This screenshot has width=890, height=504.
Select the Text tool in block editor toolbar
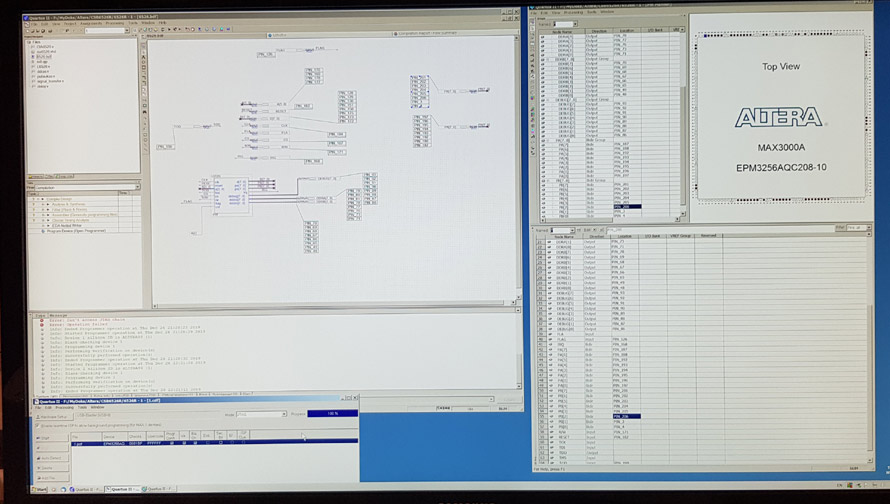point(144,57)
